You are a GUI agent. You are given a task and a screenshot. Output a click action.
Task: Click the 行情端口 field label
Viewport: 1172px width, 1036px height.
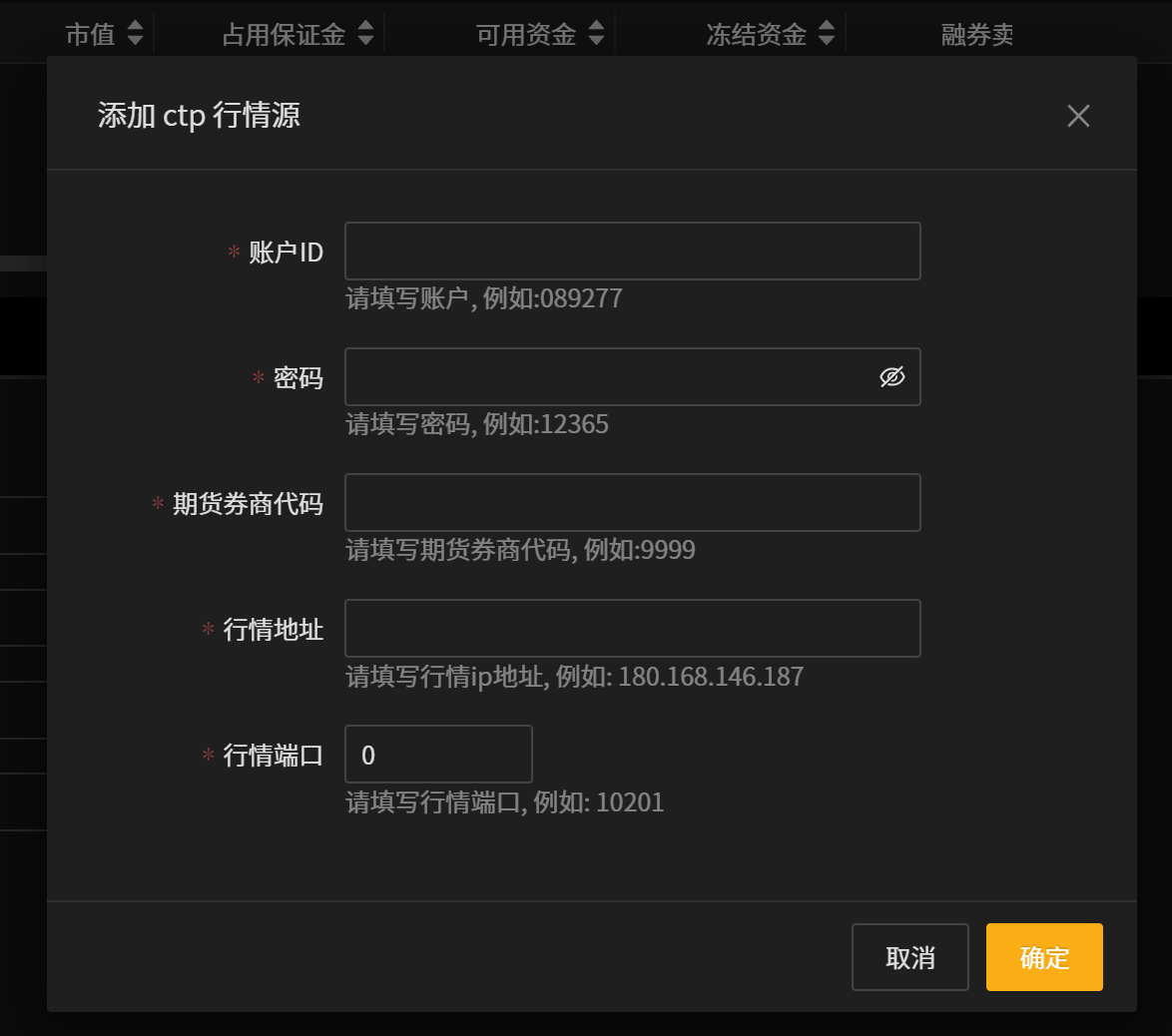click(273, 755)
